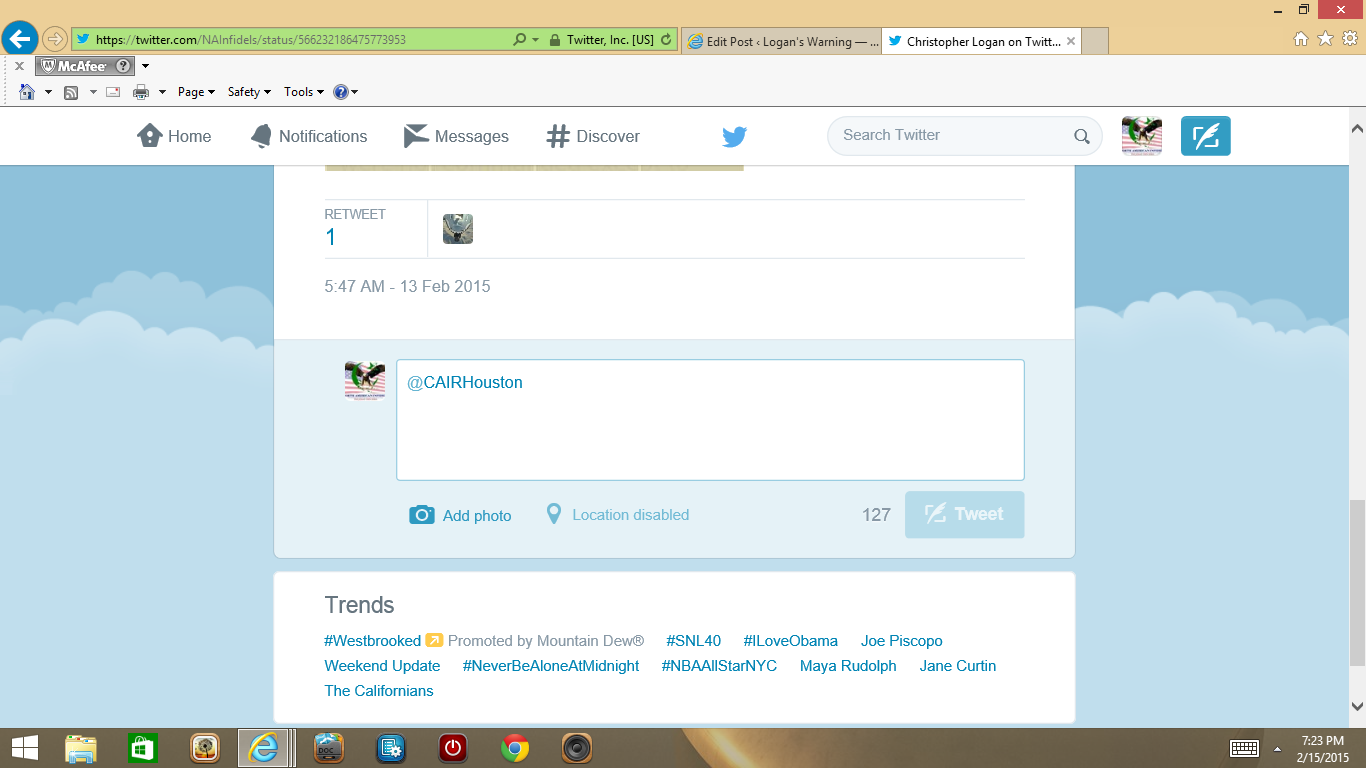
Task: Click the compose new Tweet quill button
Action: 1206,135
